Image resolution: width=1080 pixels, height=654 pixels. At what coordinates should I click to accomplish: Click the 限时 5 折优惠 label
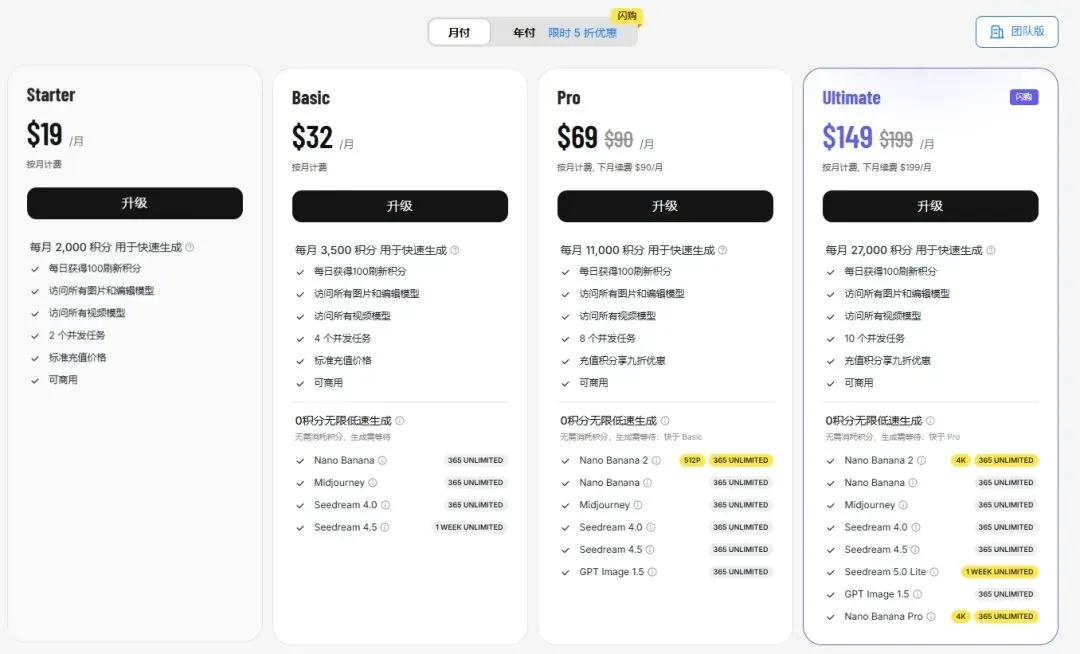point(583,33)
